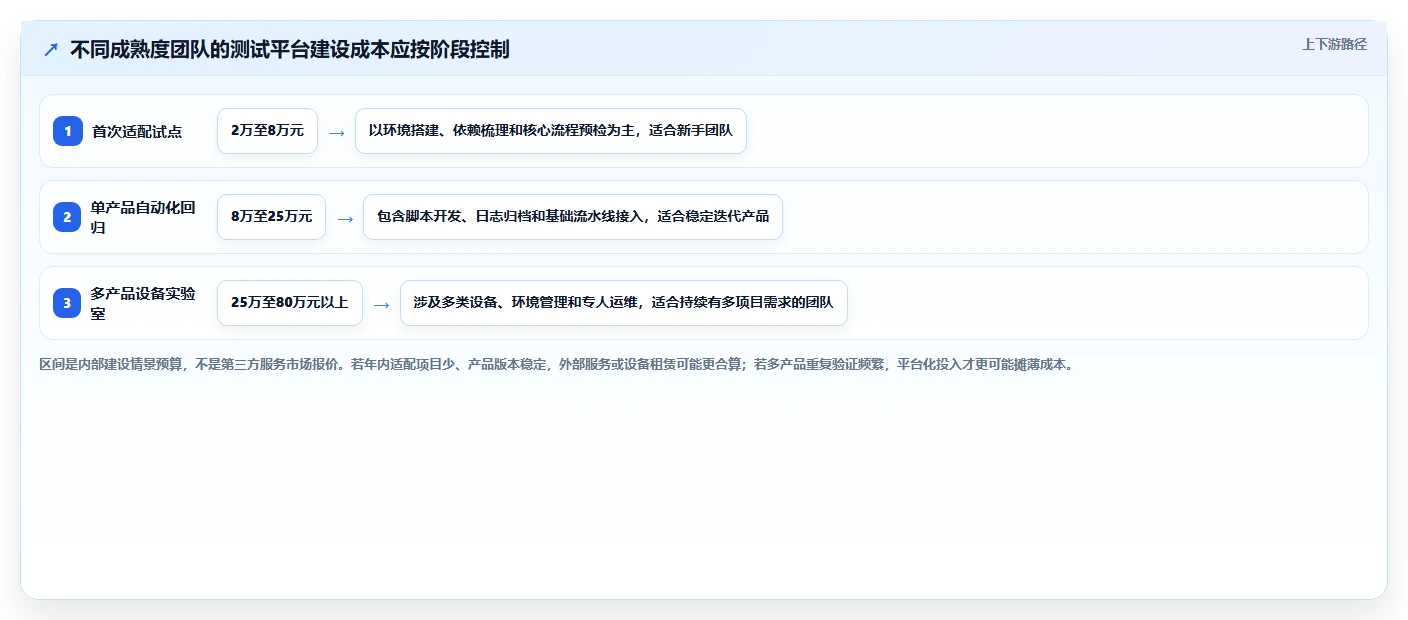Screen dimensions: 1408x620
Task: Select the 单产品自动化回归 stage label
Action: tap(143, 217)
